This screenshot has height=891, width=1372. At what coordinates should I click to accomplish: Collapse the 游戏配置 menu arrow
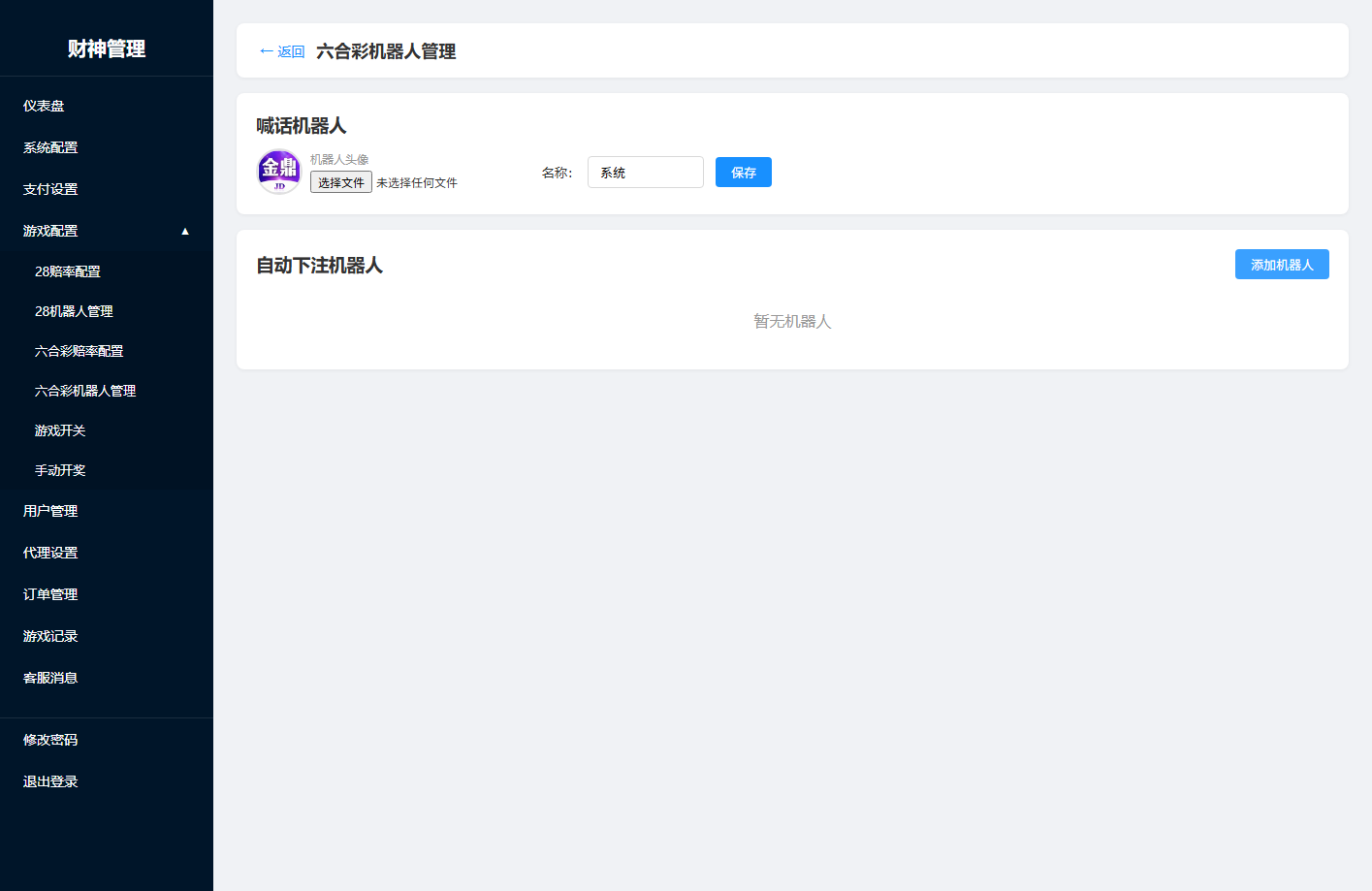185,231
